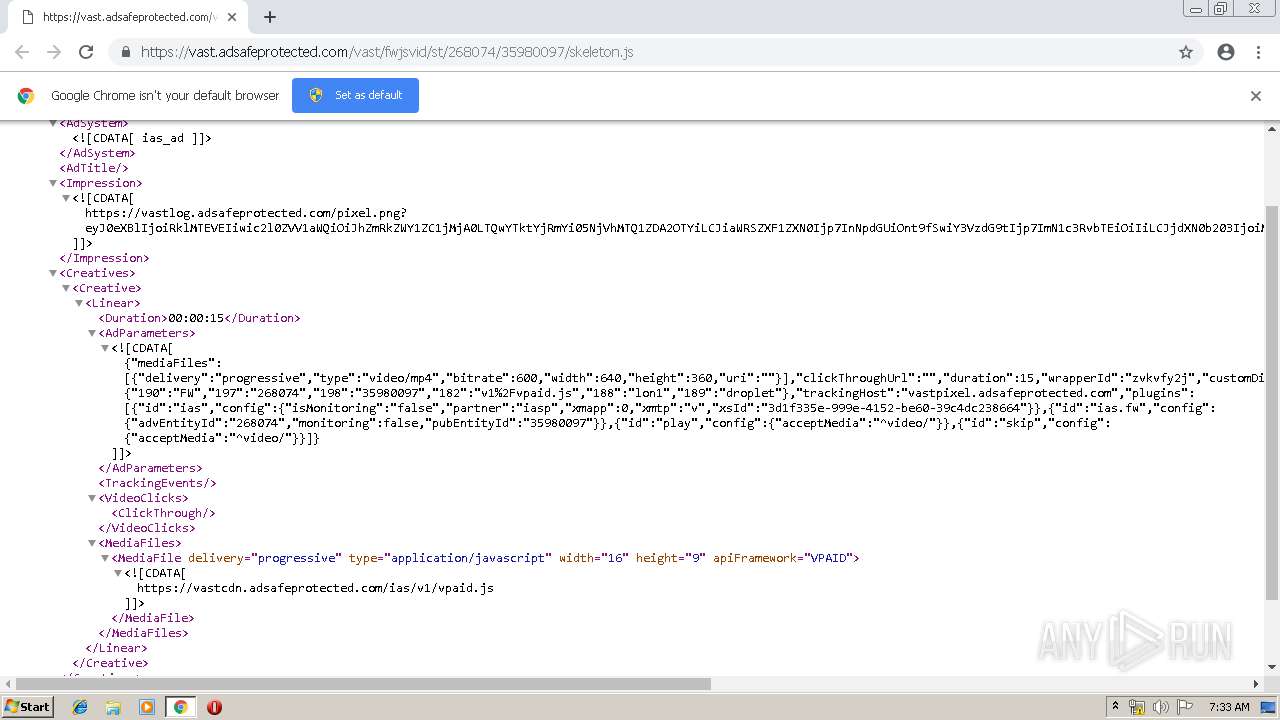The image size is (1280, 720).
Task: Bookmark this page with star icon
Action: (1186, 52)
